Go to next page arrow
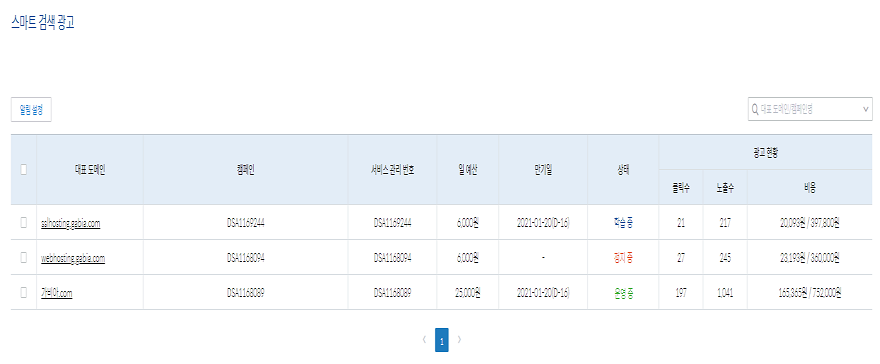Viewport: 880px width, 364px height. [x=459, y=340]
